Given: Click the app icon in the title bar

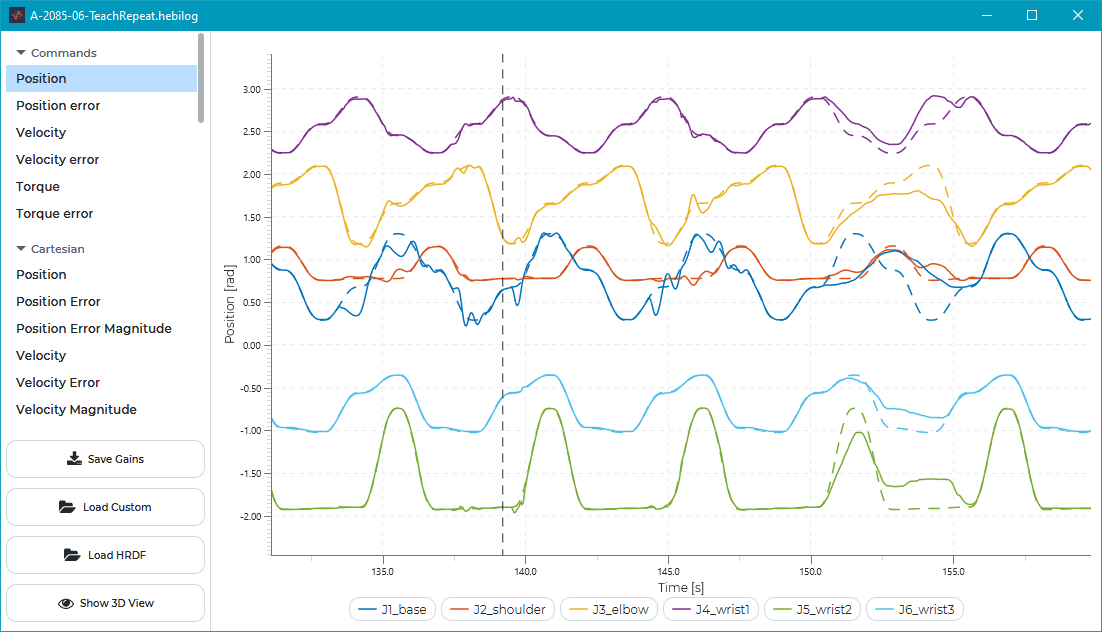Looking at the screenshot, I should click(x=17, y=15).
